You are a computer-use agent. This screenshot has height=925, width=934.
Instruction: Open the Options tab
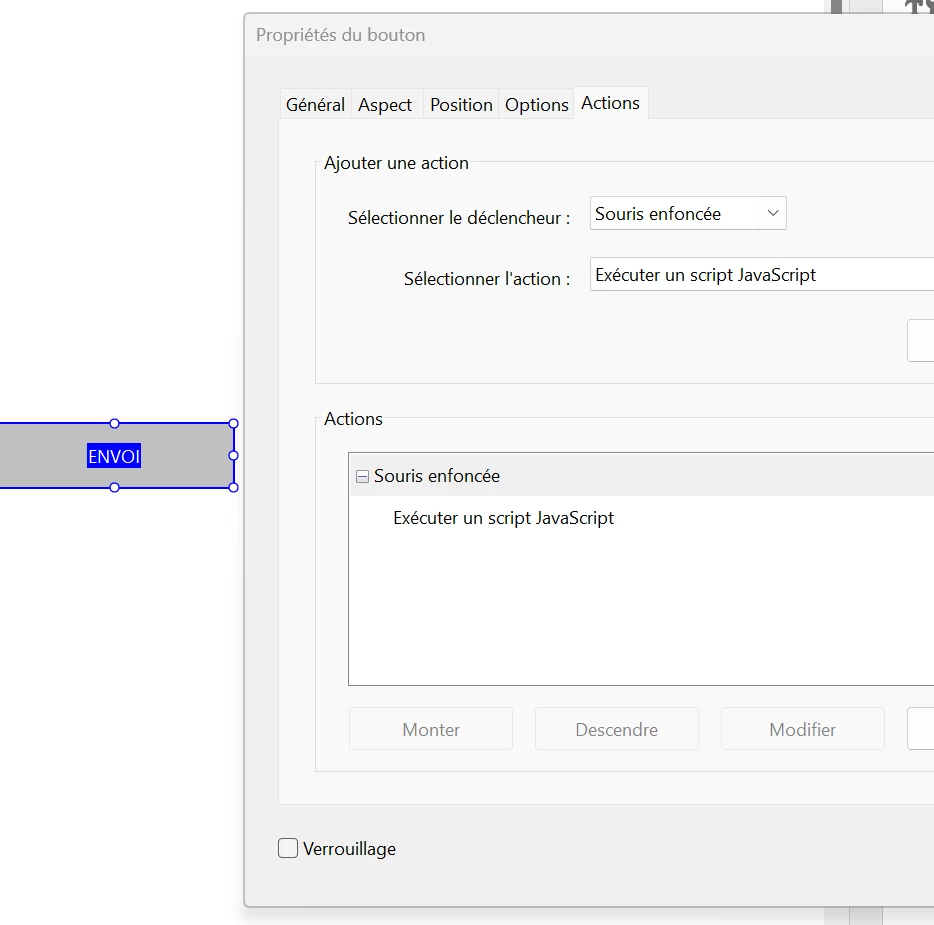(536, 105)
